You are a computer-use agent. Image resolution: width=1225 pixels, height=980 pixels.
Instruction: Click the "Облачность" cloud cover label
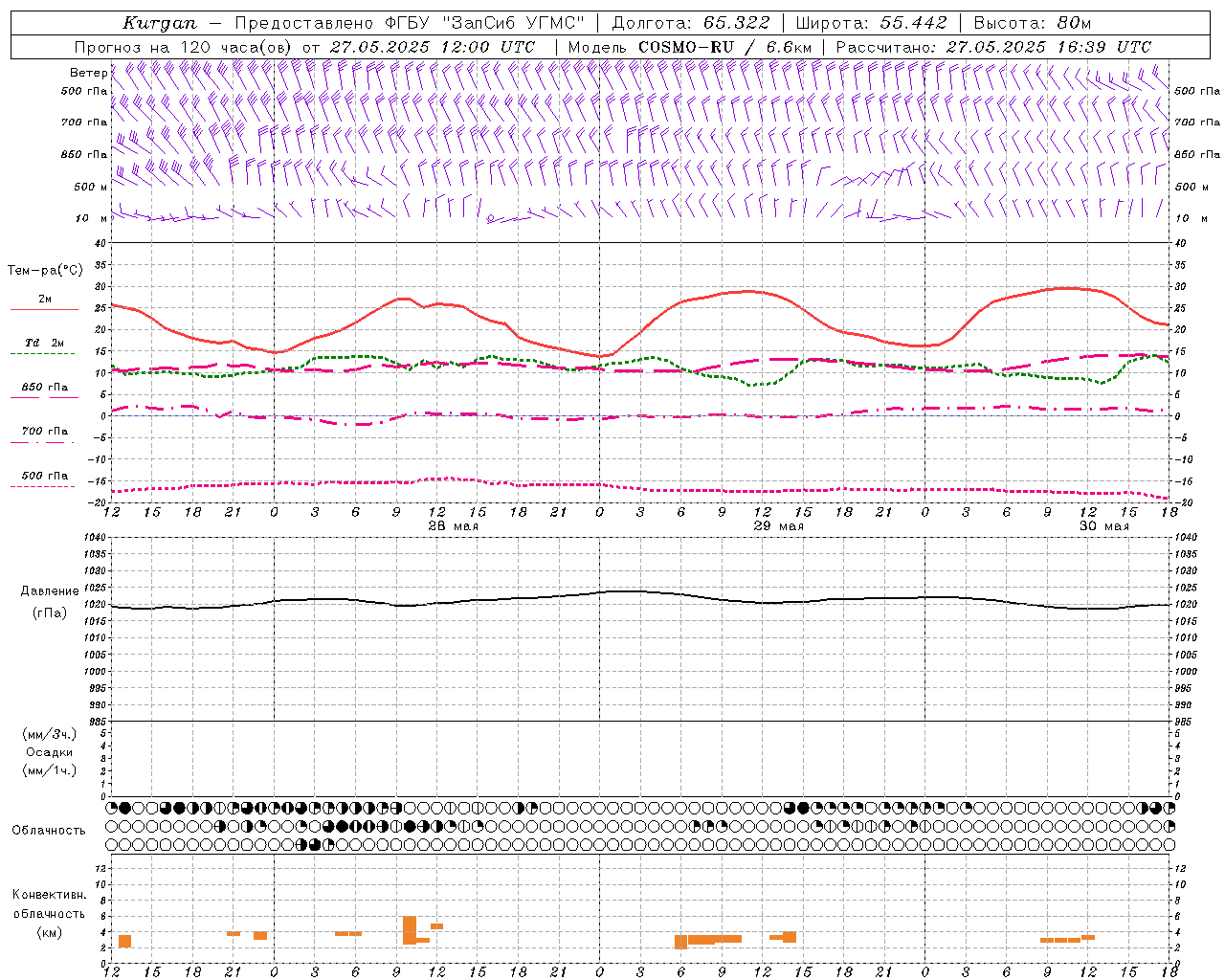[x=49, y=831]
